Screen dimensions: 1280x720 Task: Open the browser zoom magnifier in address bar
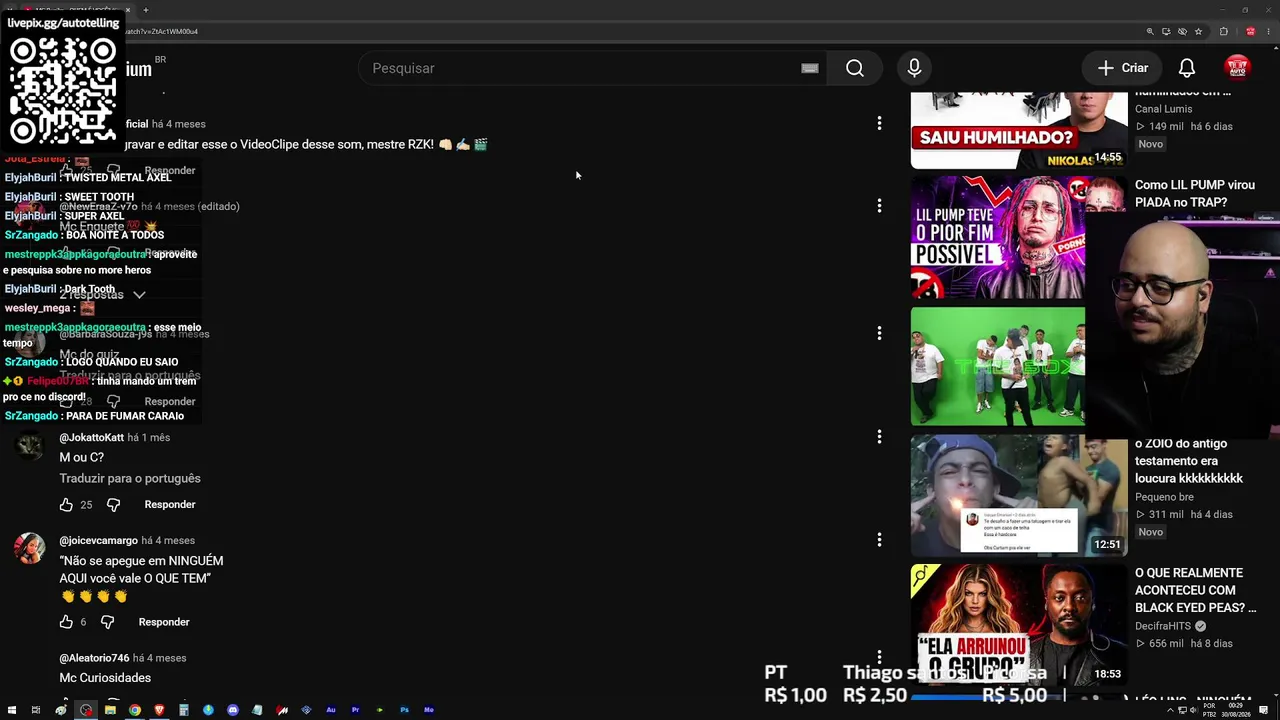point(1150,31)
